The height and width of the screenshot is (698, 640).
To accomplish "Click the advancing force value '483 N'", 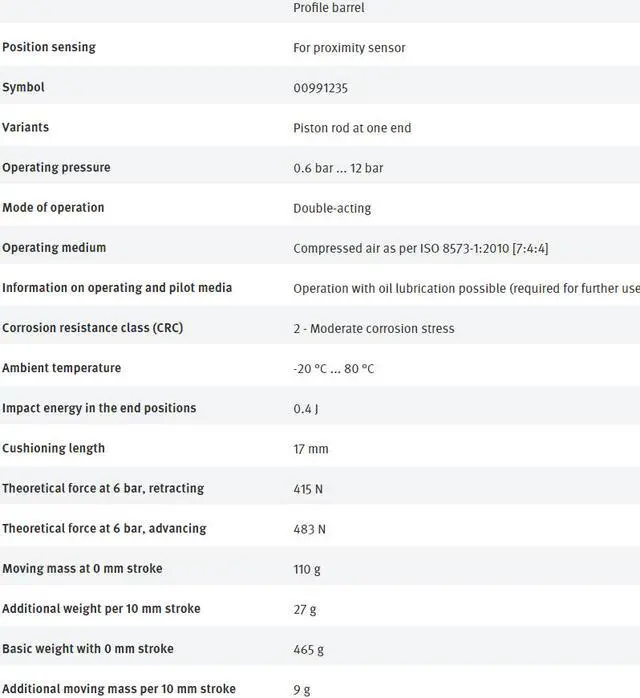I will pyautogui.click(x=309, y=529).
